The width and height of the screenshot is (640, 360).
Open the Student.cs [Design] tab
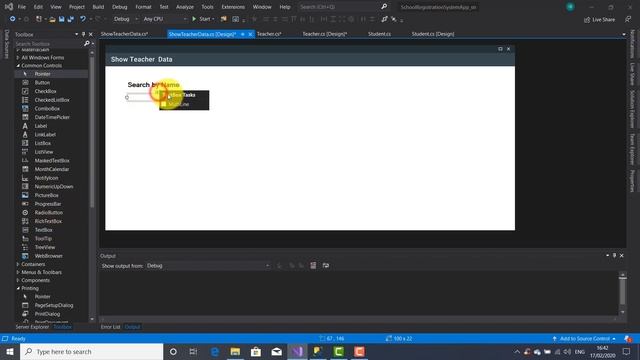click(433, 34)
